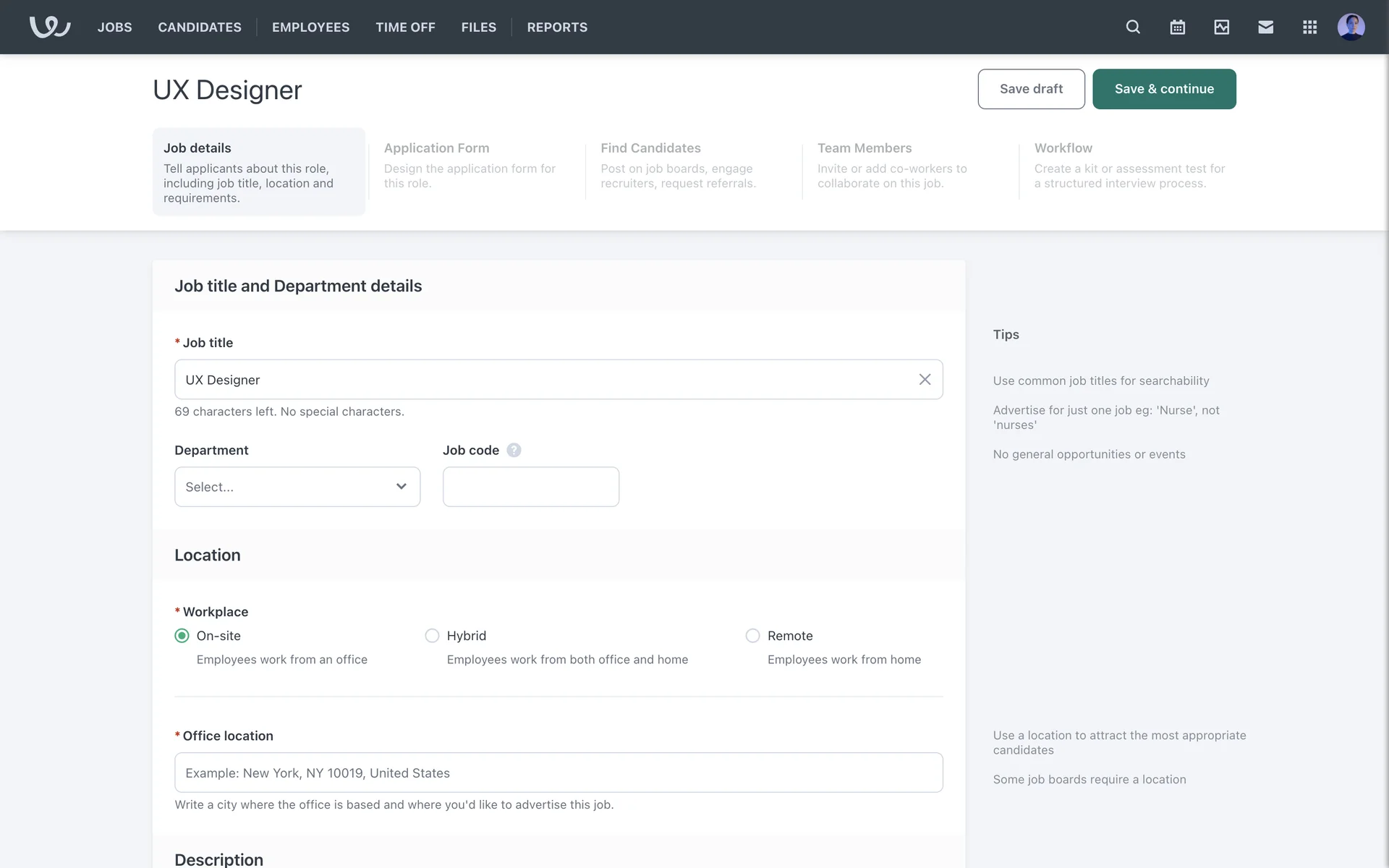Go to the Reports menu
The height and width of the screenshot is (868, 1389).
[x=557, y=27]
